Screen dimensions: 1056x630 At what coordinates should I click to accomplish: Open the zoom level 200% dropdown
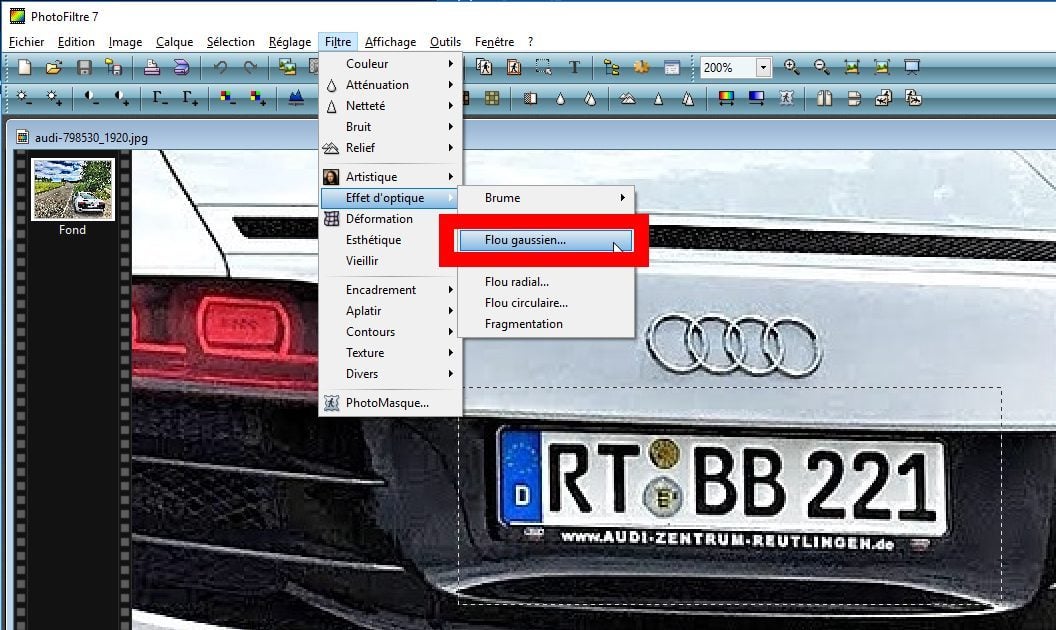pyautogui.click(x=762, y=67)
